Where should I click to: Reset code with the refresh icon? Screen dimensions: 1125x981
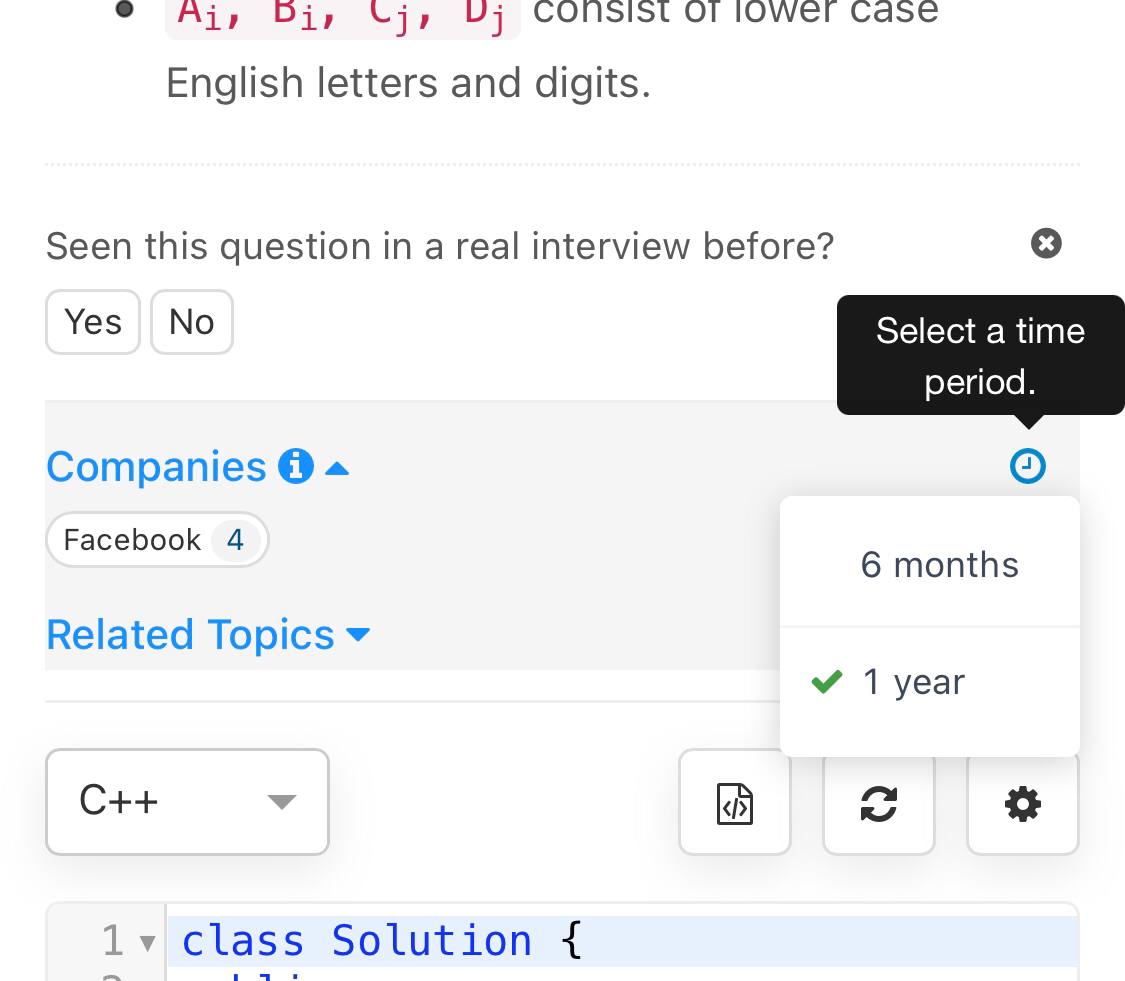[879, 802]
